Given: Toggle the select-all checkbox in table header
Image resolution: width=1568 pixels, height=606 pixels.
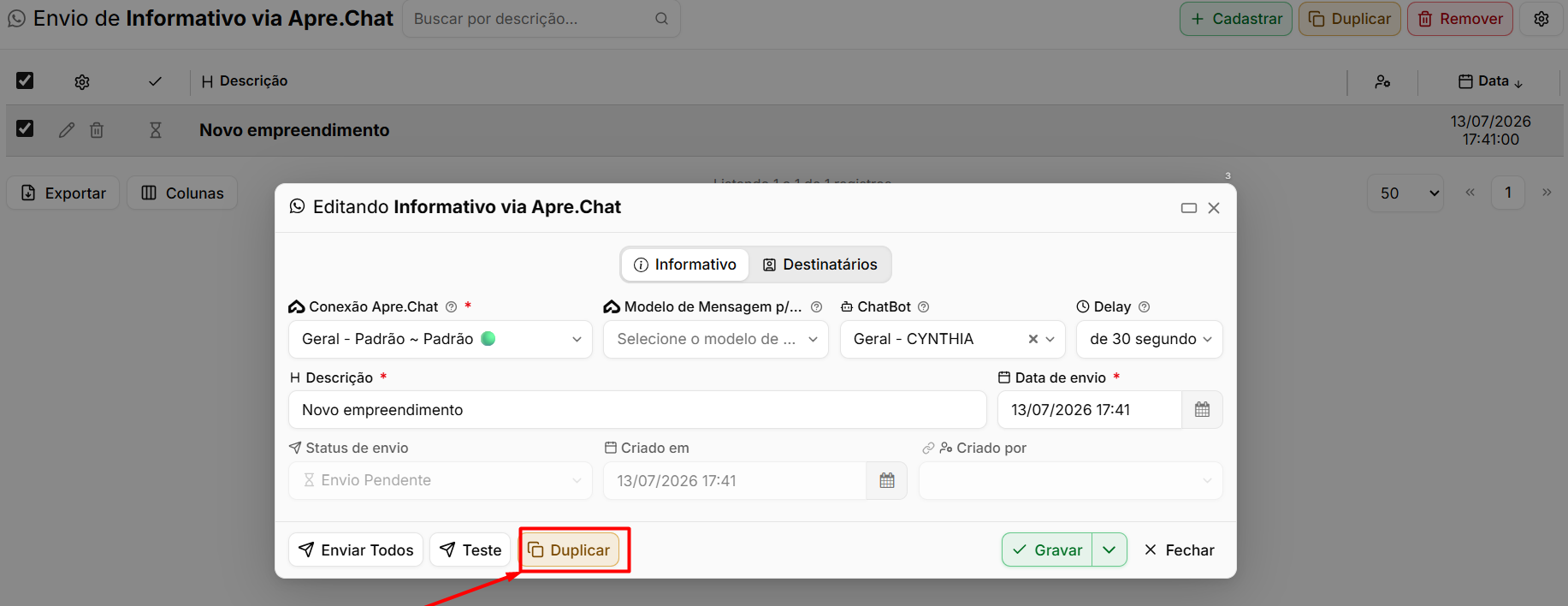Looking at the screenshot, I should (25, 80).
